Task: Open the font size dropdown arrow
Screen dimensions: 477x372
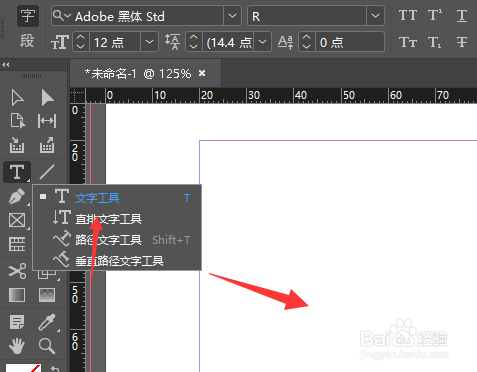Action: click(149, 42)
